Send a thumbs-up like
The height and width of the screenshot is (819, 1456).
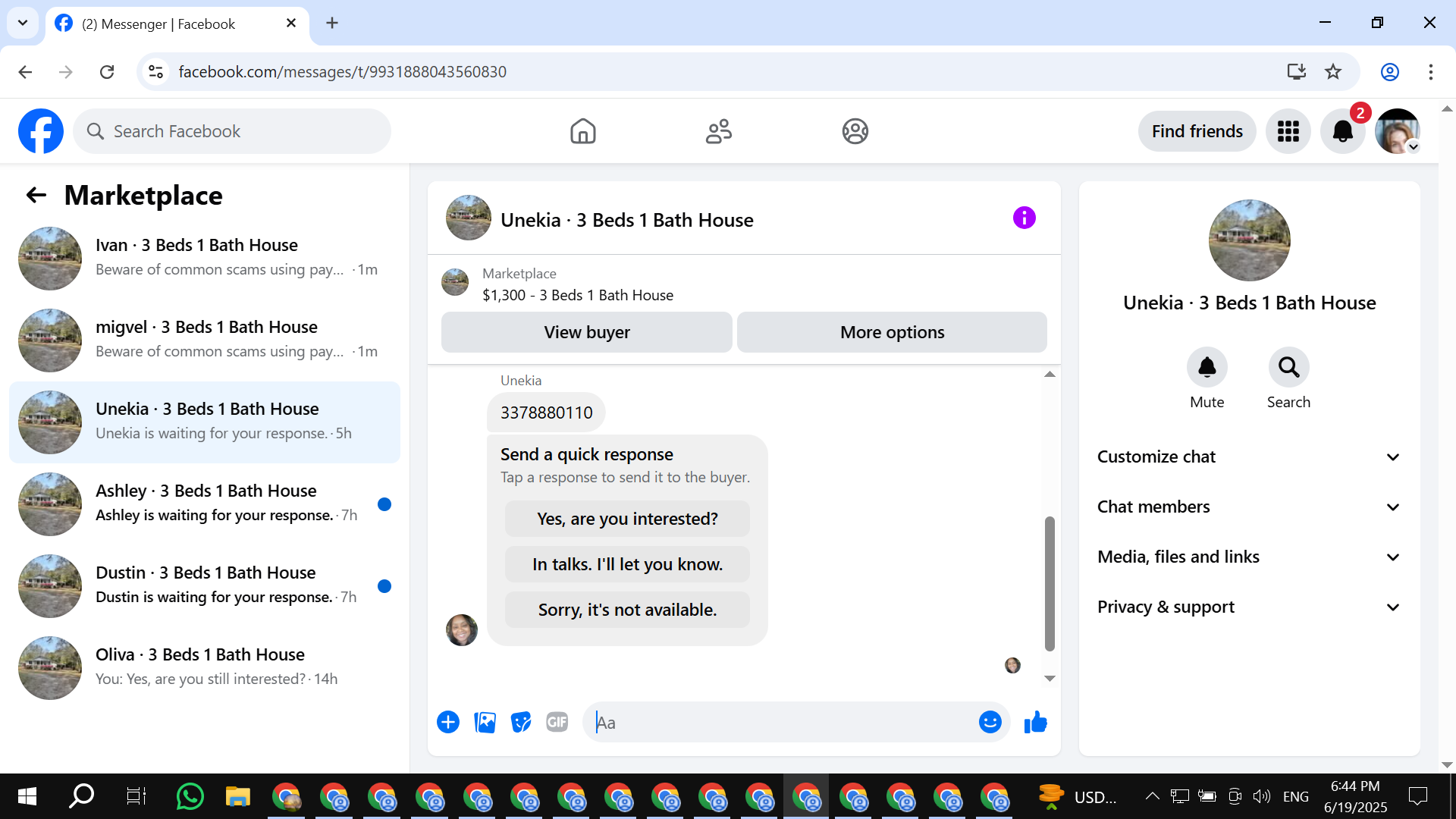coord(1035,722)
